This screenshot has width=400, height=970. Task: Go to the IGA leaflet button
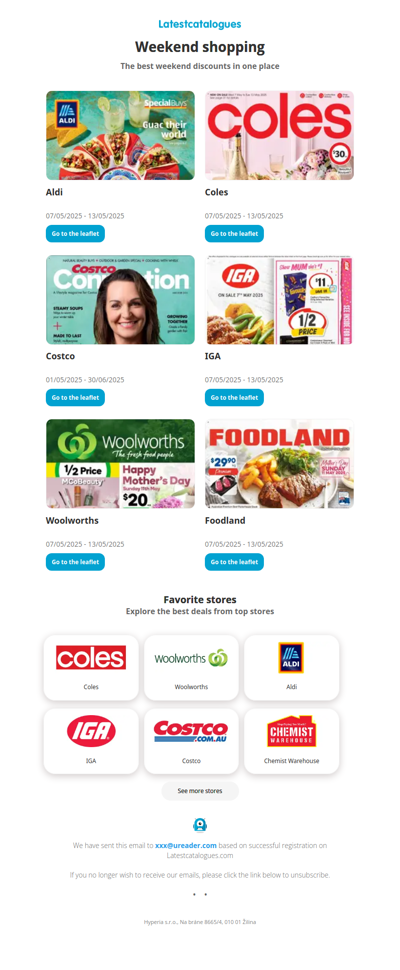pos(234,398)
